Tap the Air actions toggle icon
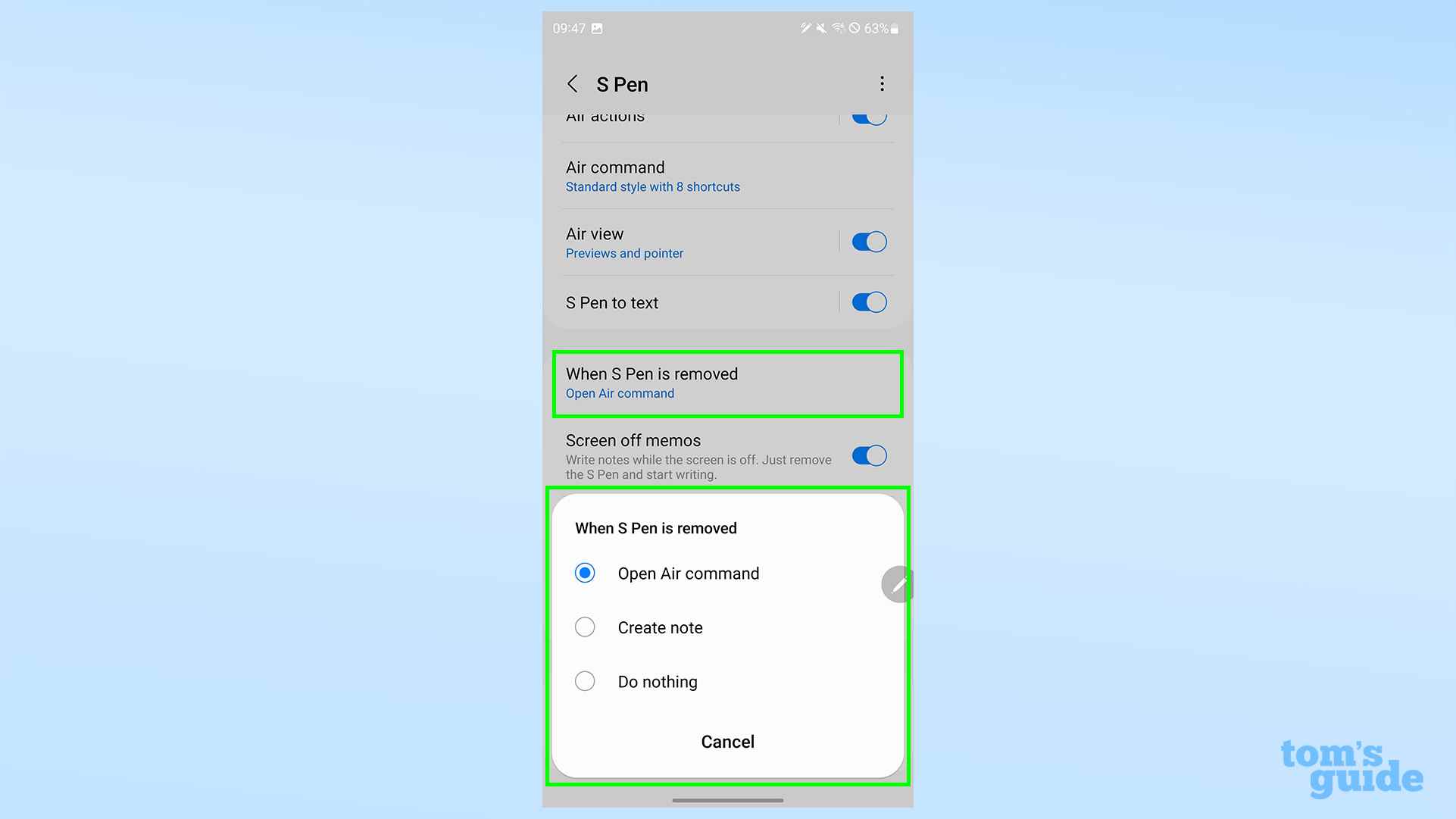 click(866, 117)
